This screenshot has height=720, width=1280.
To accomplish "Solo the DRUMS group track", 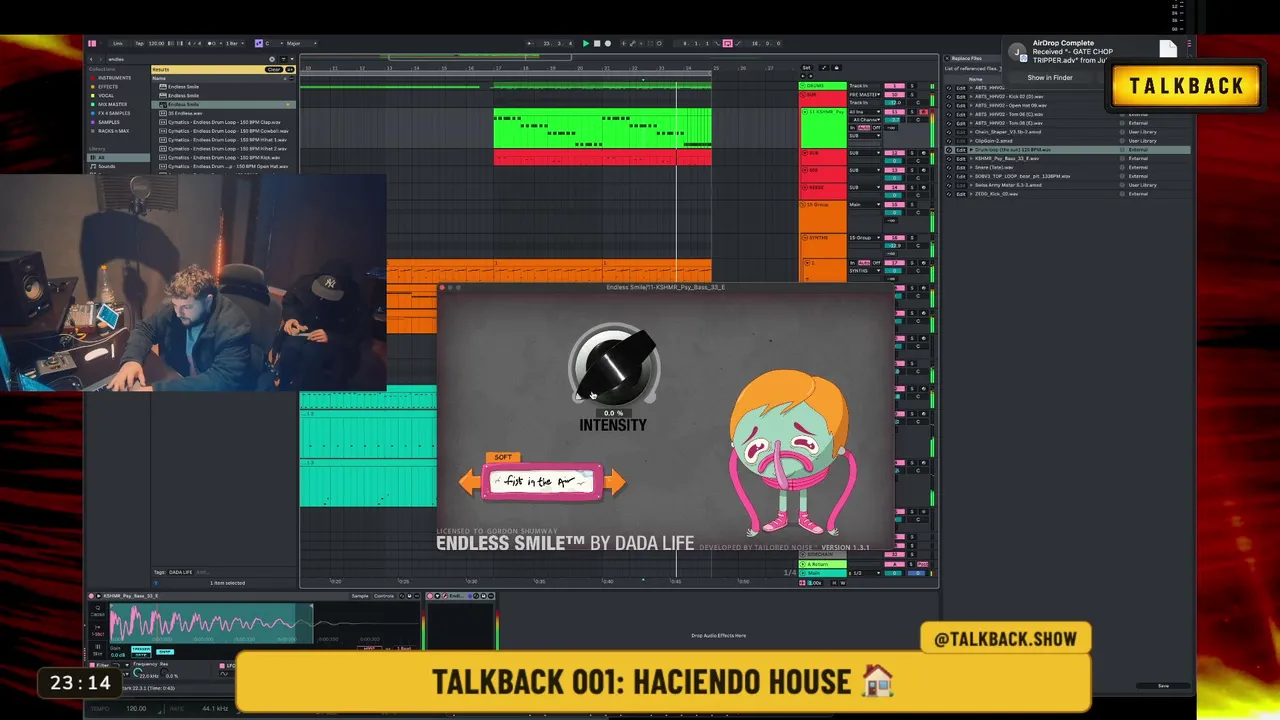I will (912, 86).
